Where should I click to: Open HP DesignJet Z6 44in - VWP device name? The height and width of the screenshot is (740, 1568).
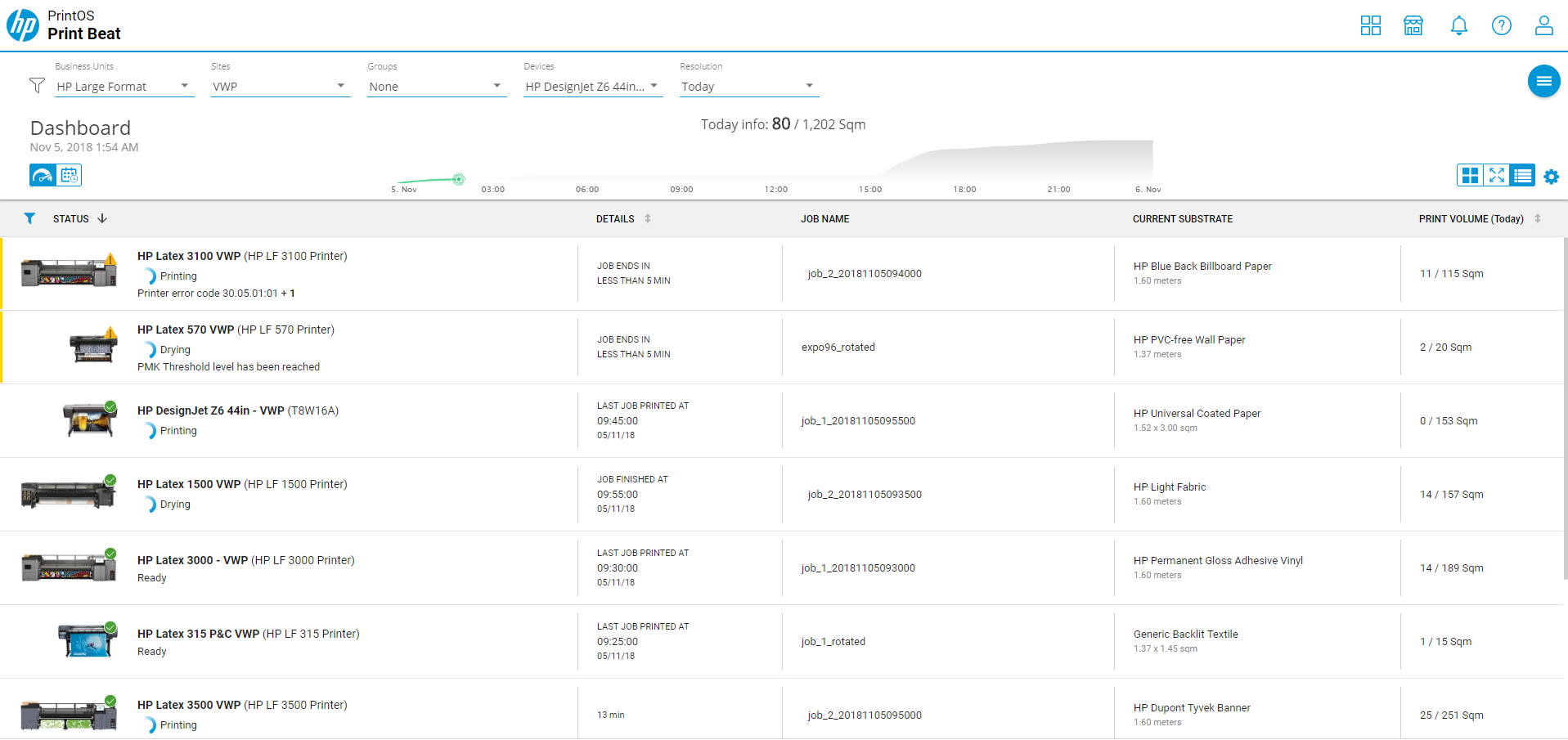coord(211,410)
